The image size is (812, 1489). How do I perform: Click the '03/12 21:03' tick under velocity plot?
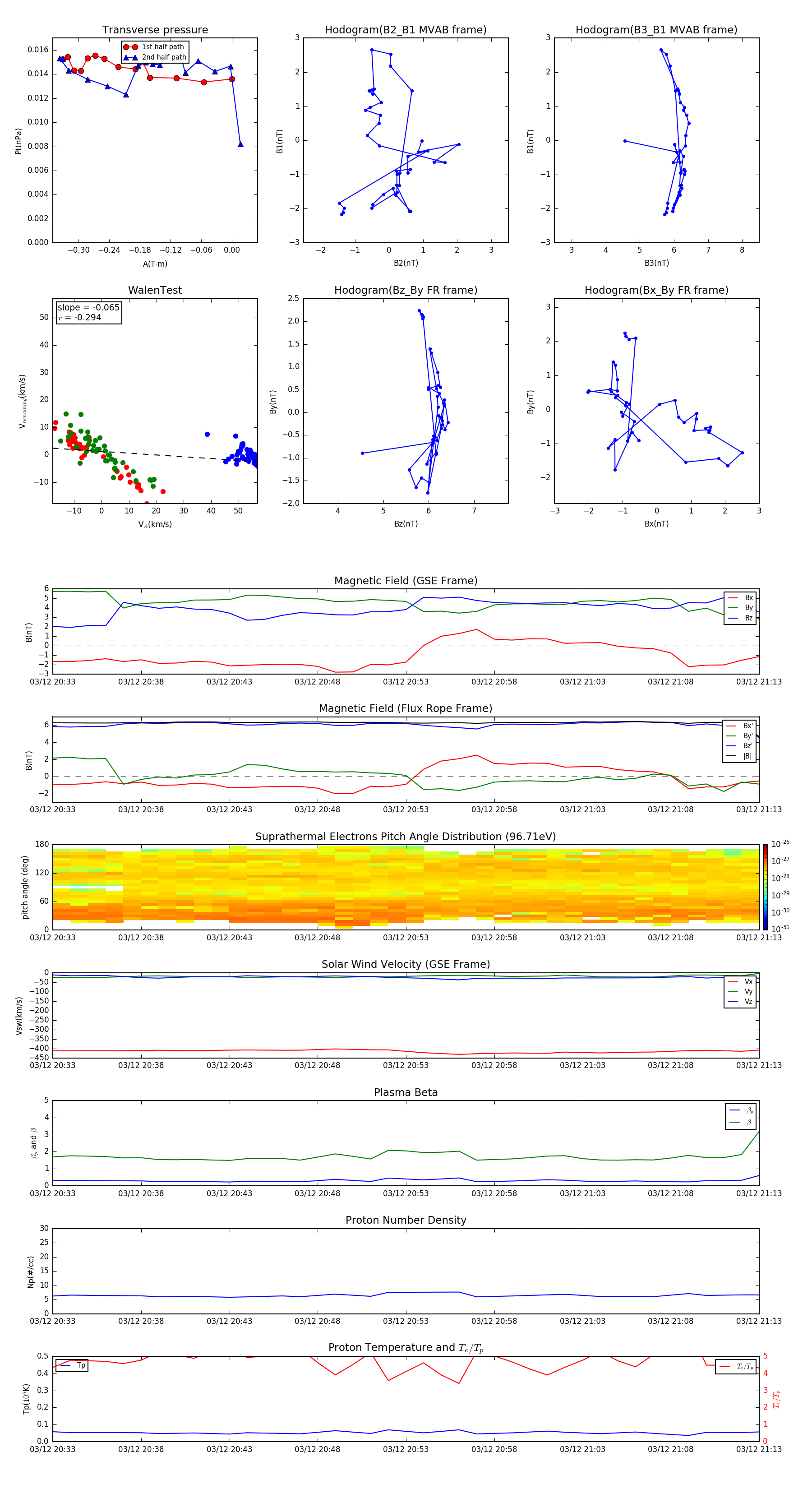click(x=582, y=1065)
